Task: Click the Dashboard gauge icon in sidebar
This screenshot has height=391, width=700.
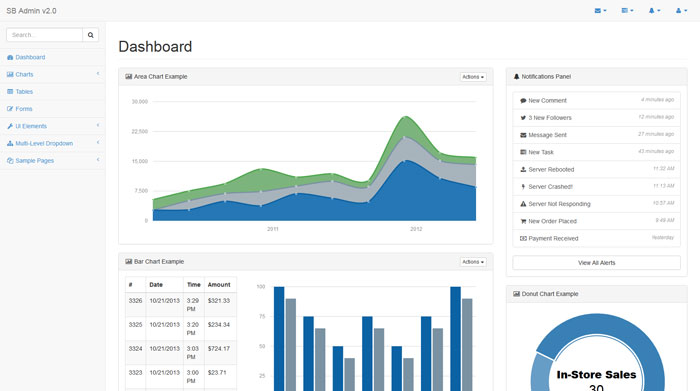Action: point(10,58)
